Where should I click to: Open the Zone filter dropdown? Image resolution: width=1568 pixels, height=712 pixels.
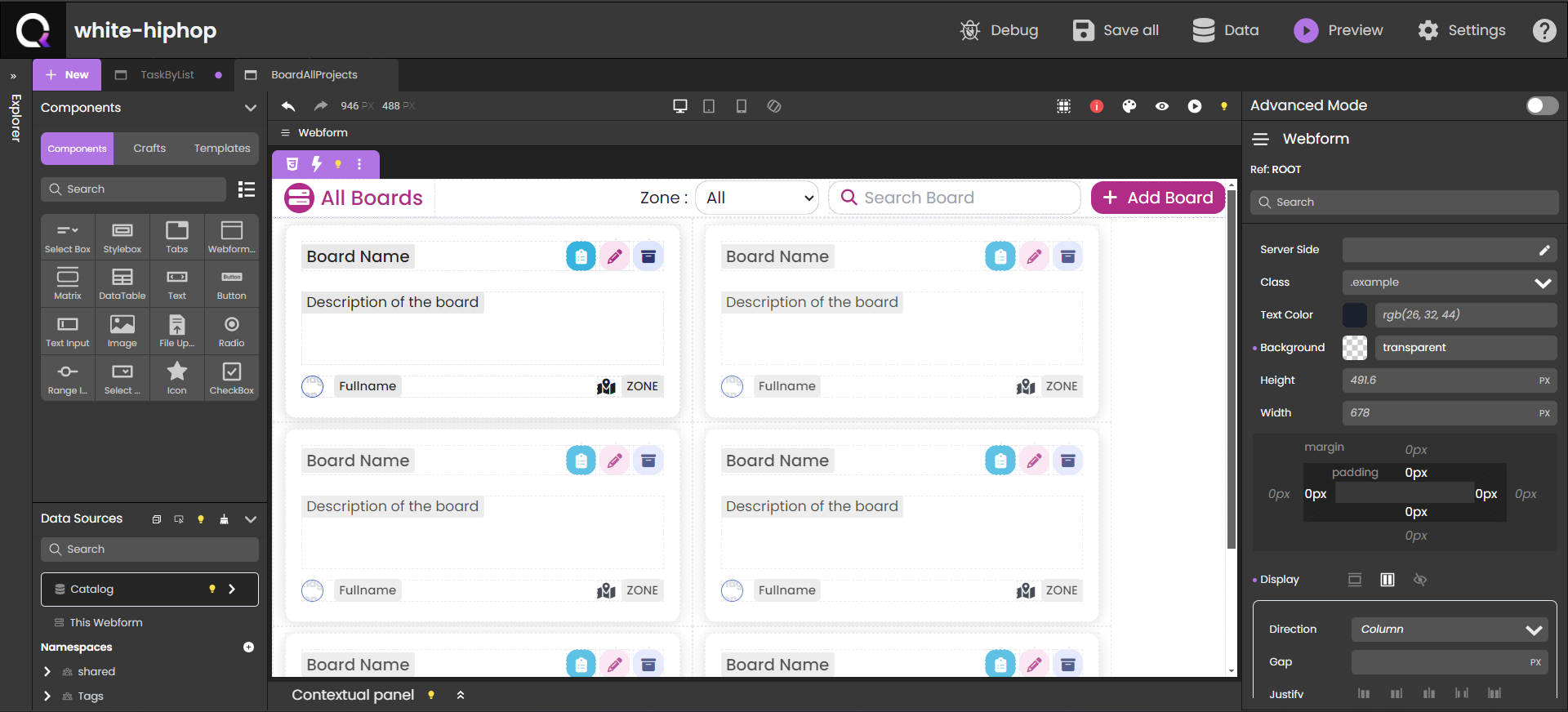click(757, 198)
